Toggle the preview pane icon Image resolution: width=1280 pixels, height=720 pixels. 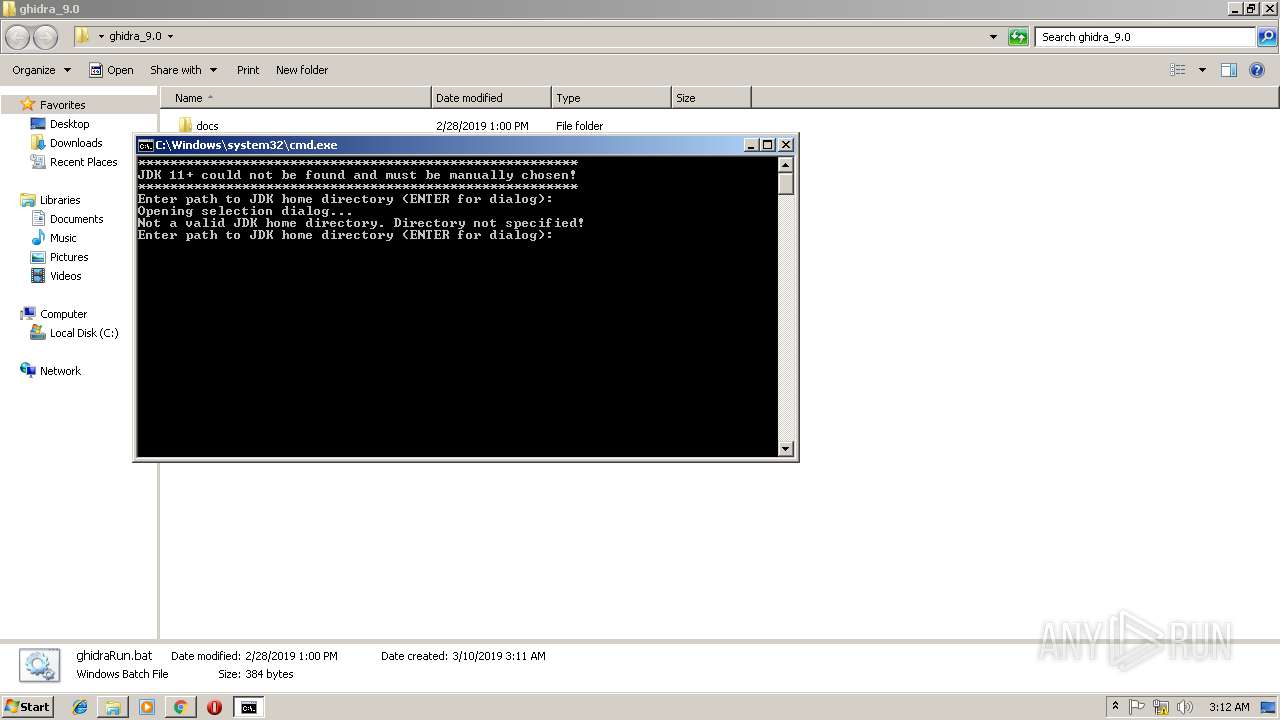tap(1229, 70)
